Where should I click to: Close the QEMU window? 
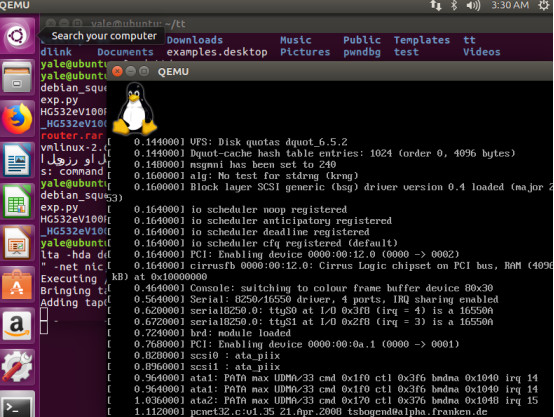coord(117,71)
